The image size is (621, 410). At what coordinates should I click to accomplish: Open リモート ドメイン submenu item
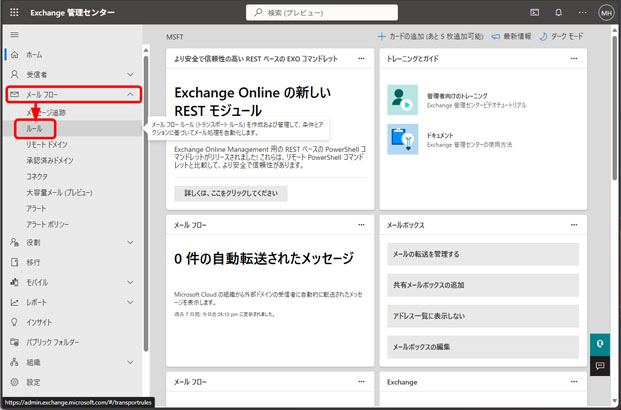pos(47,145)
